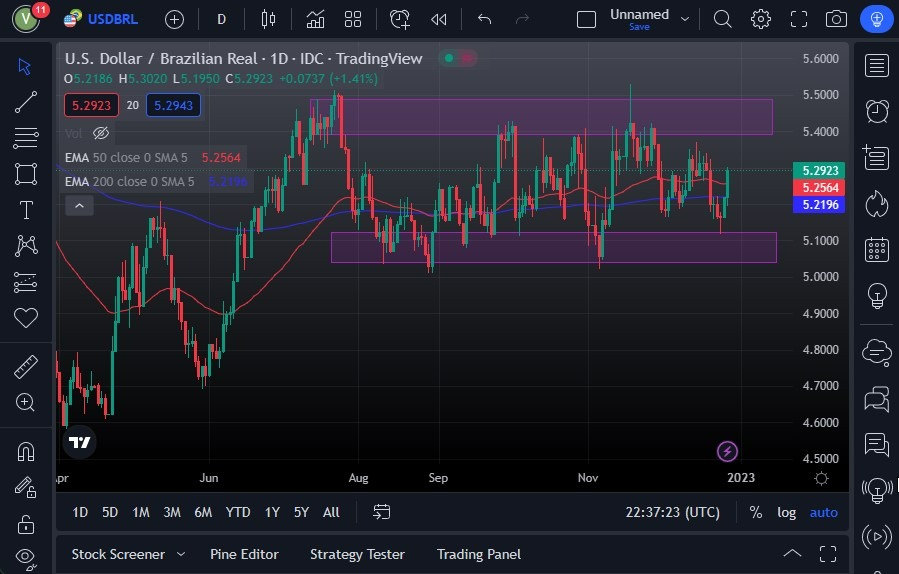The width and height of the screenshot is (899, 574).
Task: Open the forecasting and measurement tools
Action: pyautogui.click(x=25, y=282)
